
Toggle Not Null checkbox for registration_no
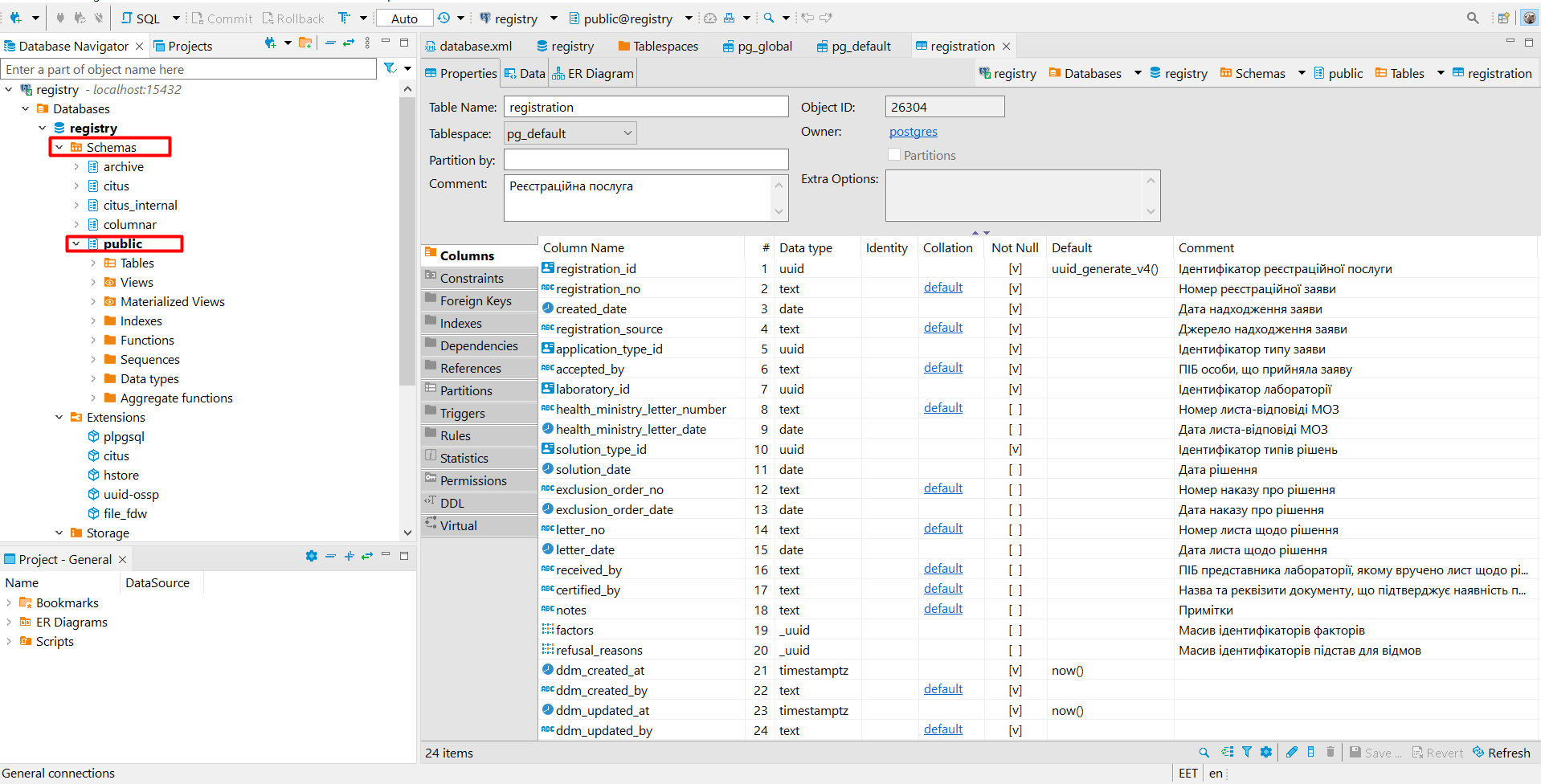1016,288
